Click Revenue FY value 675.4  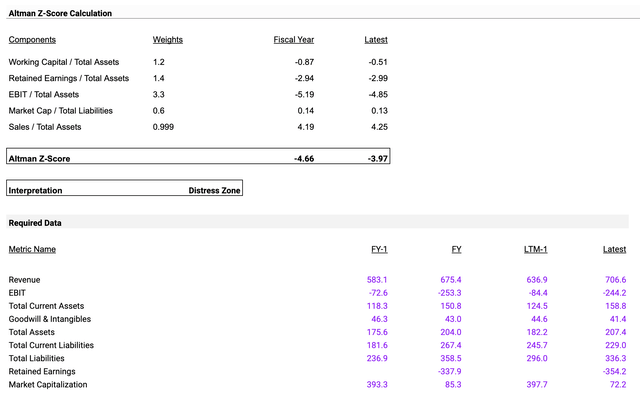[x=451, y=280]
